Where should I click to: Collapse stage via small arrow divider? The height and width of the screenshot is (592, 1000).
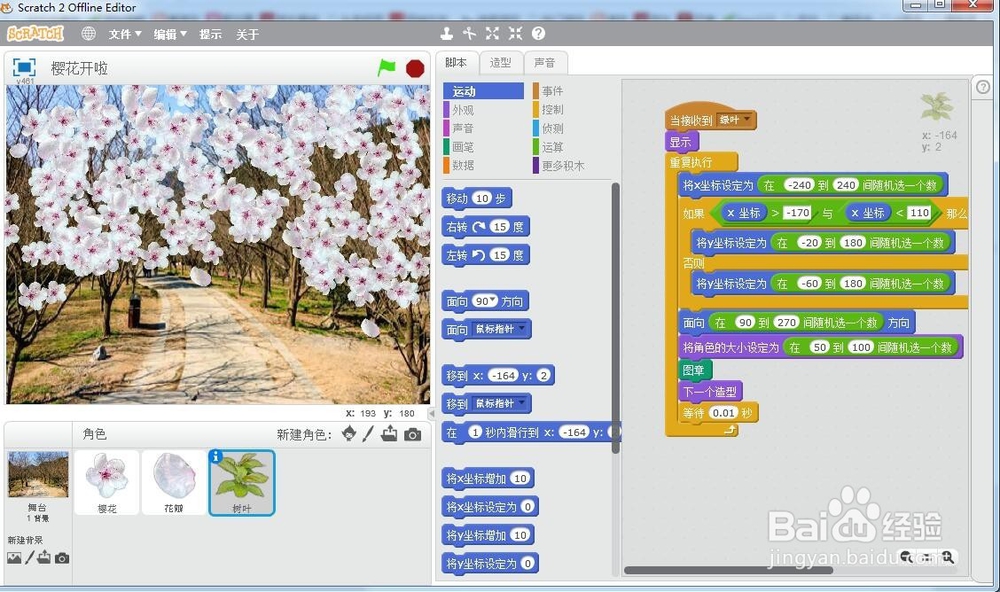pos(432,413)
